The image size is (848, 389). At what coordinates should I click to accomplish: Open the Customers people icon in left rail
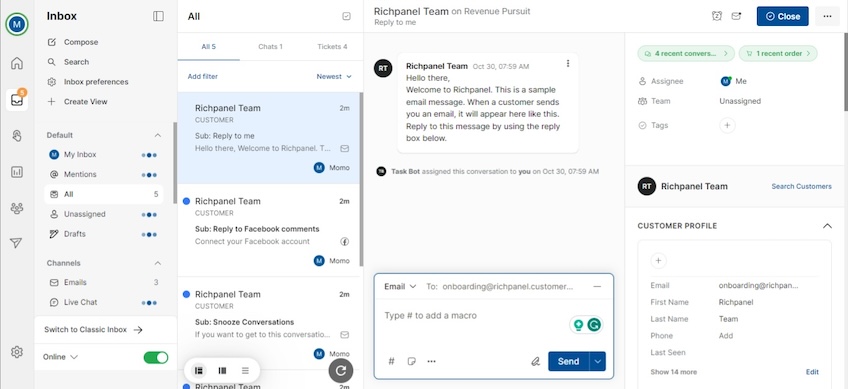17,208
